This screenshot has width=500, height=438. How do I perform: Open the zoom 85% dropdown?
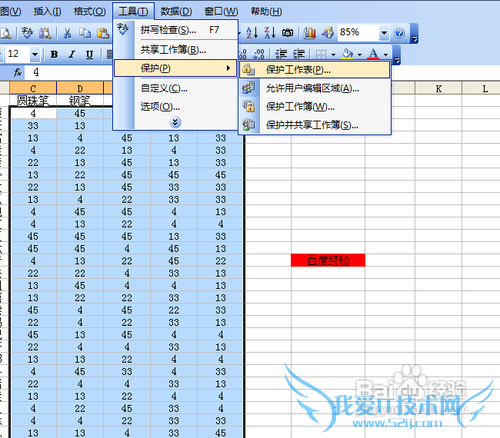pyautogui.click(x=384, y=33)
